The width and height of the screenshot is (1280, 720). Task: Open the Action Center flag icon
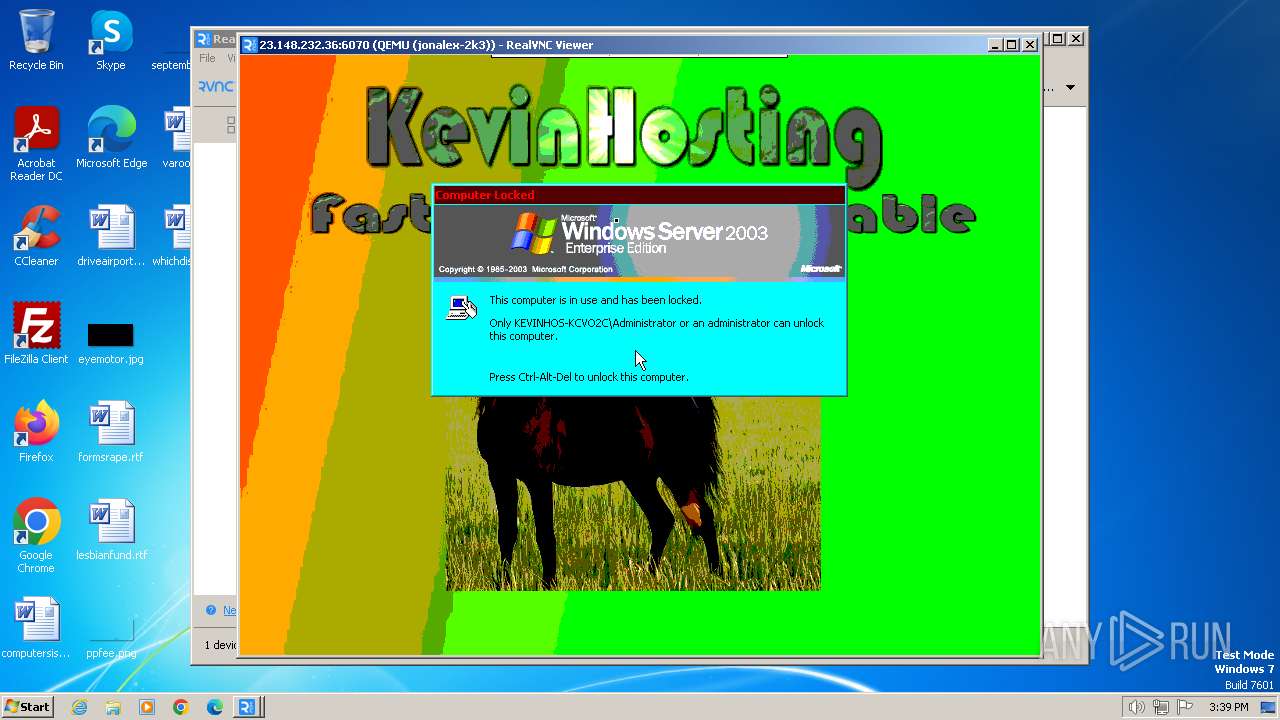pos(1186,707)
